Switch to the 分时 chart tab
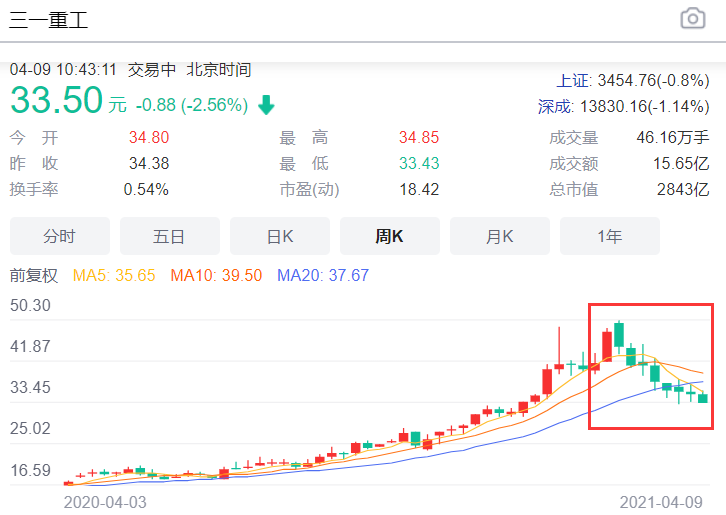Image resolution: width=726 pixels, height=515 pixels. click(x=60, y=236)
